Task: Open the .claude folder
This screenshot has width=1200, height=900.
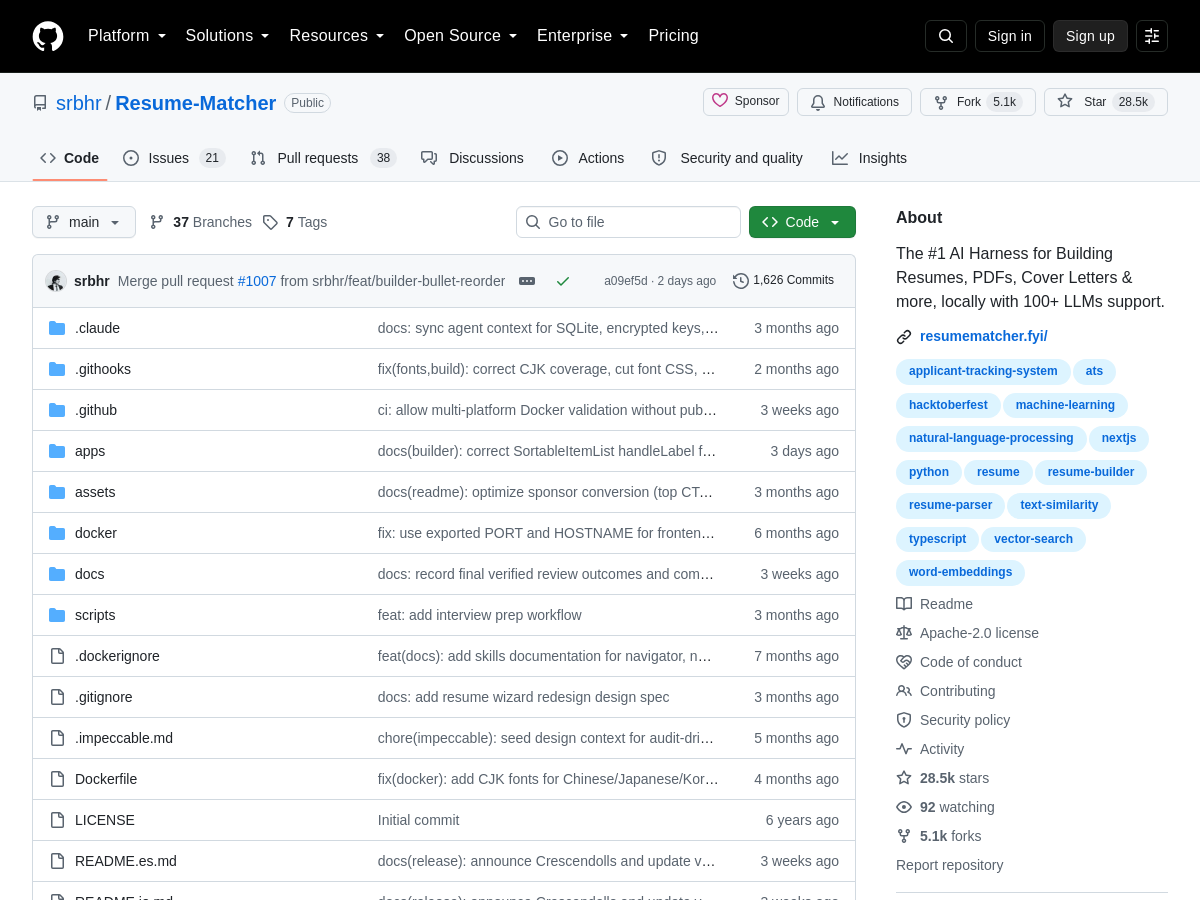Action: point(97,328)
